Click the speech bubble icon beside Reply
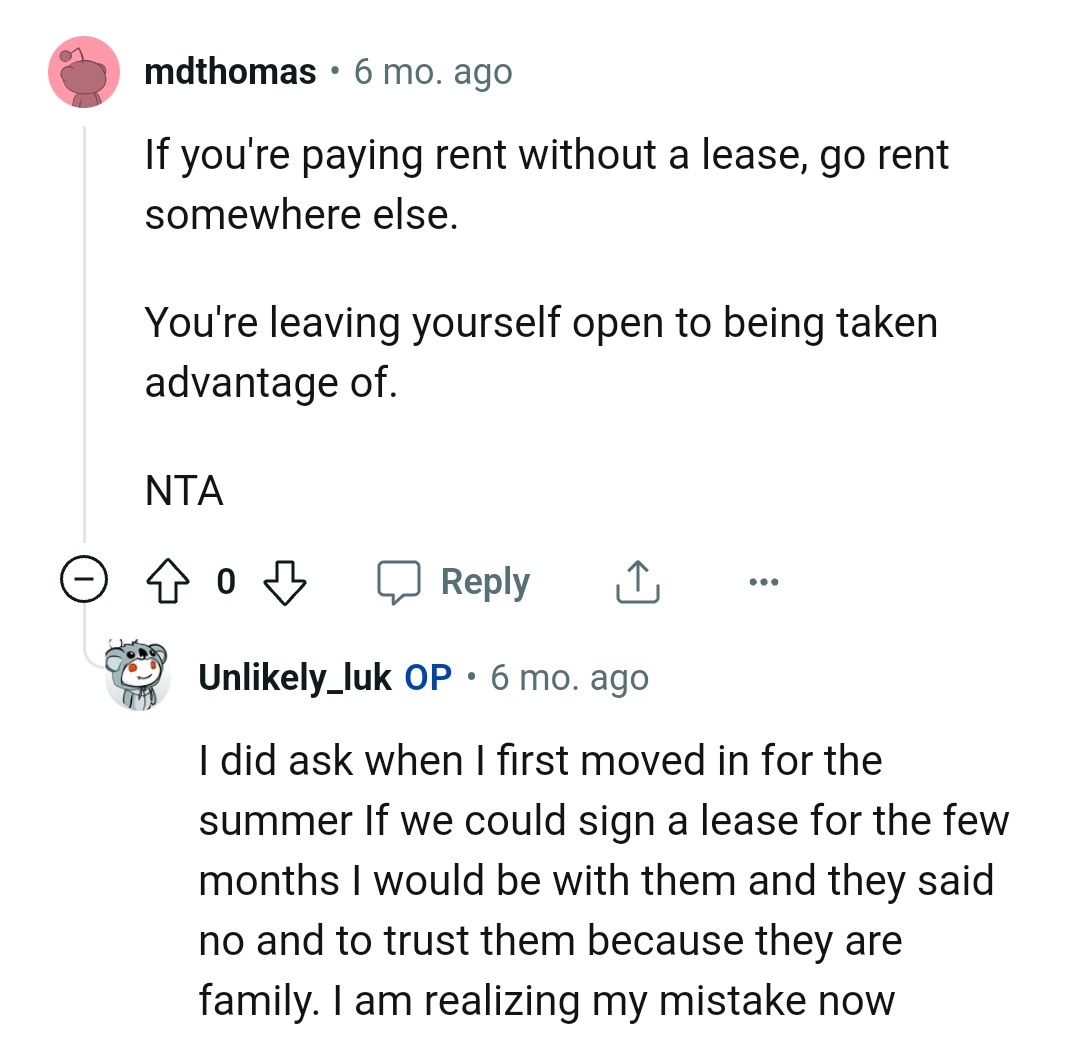 pos(398,582)
